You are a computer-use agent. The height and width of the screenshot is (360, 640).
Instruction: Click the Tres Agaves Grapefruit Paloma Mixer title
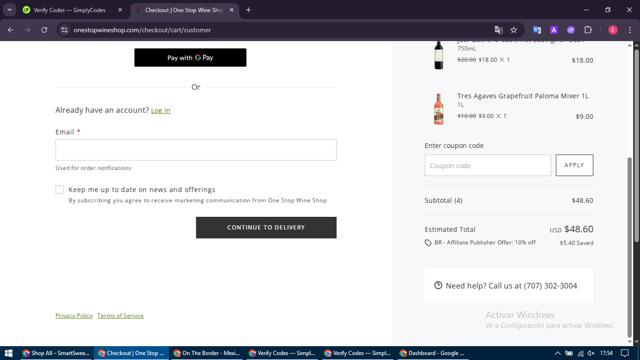tap(523, 96)
